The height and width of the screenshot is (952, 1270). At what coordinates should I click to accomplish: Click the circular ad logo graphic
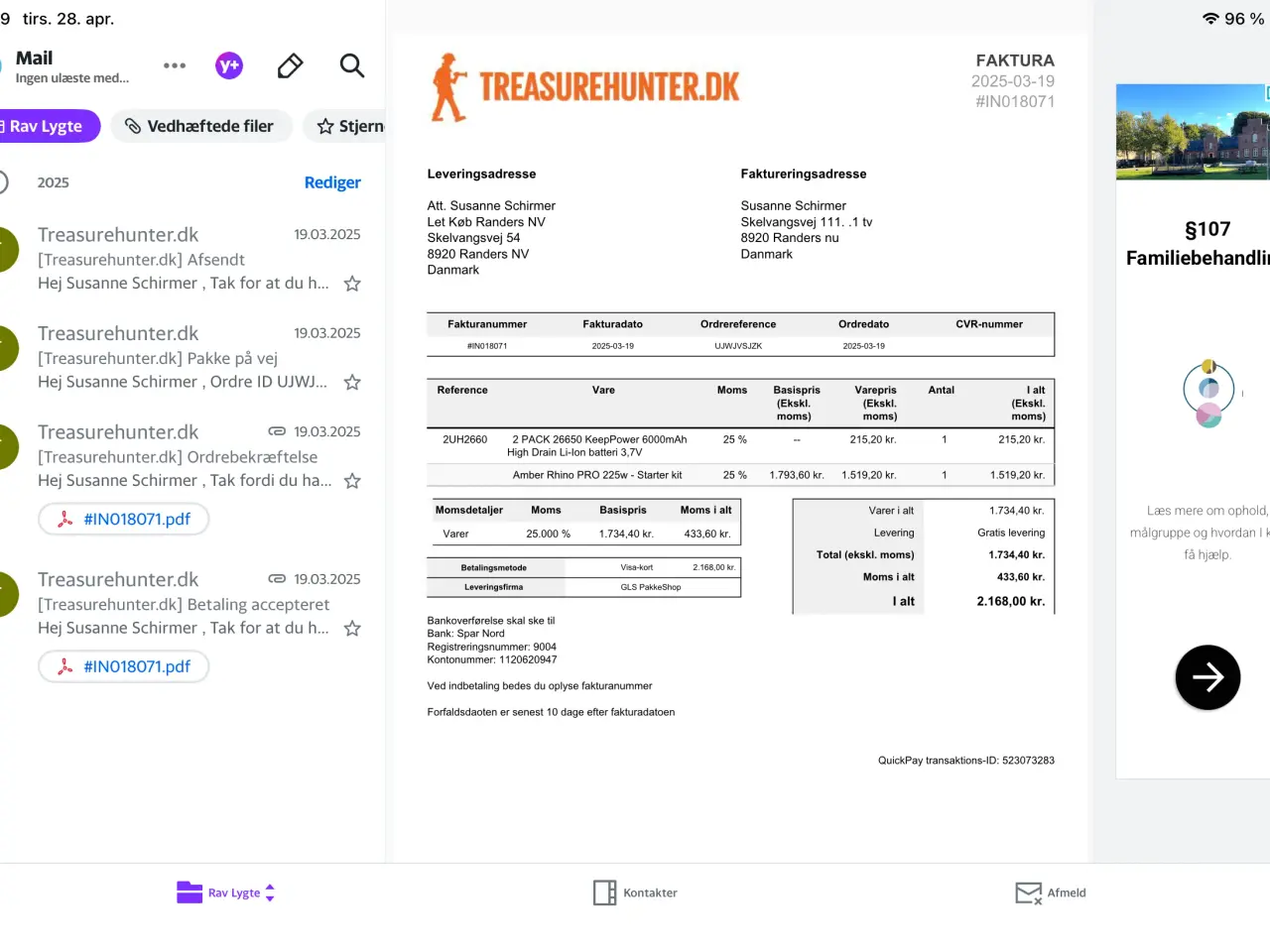[x=1208, y=393]
